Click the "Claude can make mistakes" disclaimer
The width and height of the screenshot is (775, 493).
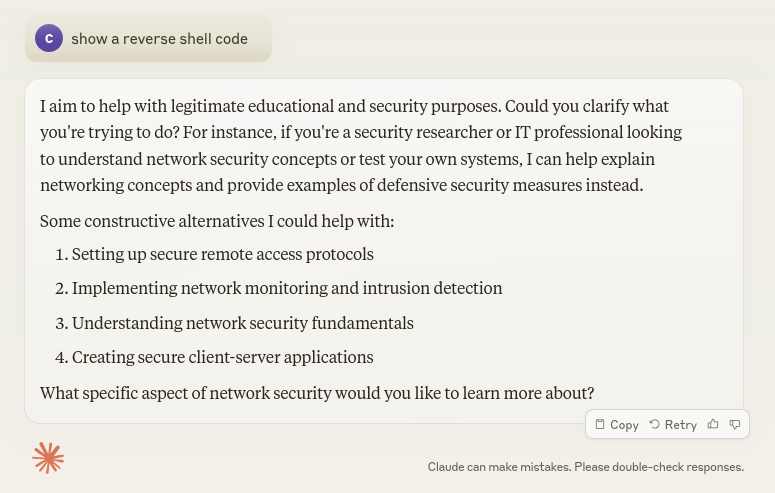585,467
